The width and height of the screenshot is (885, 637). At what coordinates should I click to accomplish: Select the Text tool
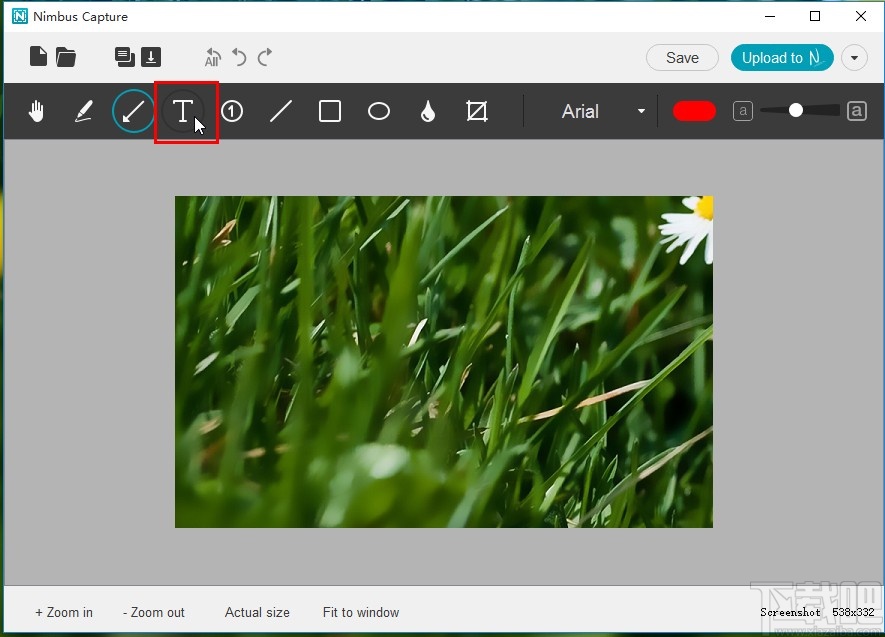(182, 111)
